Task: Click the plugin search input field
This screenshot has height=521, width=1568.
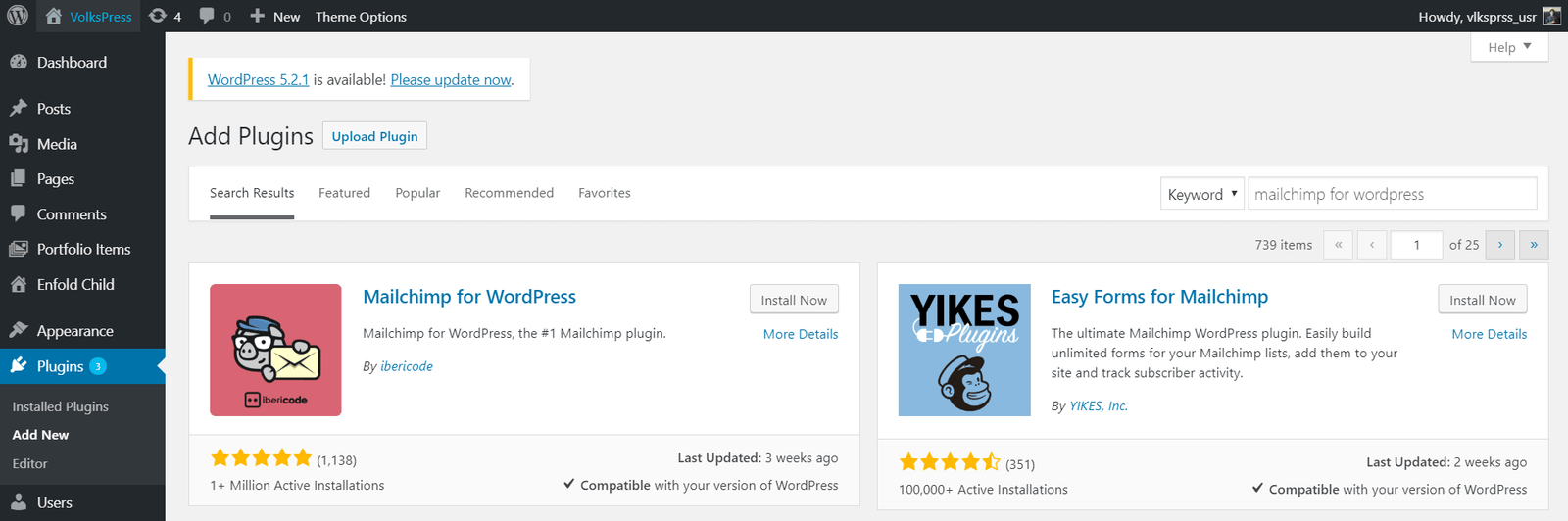Action: 1392,194
